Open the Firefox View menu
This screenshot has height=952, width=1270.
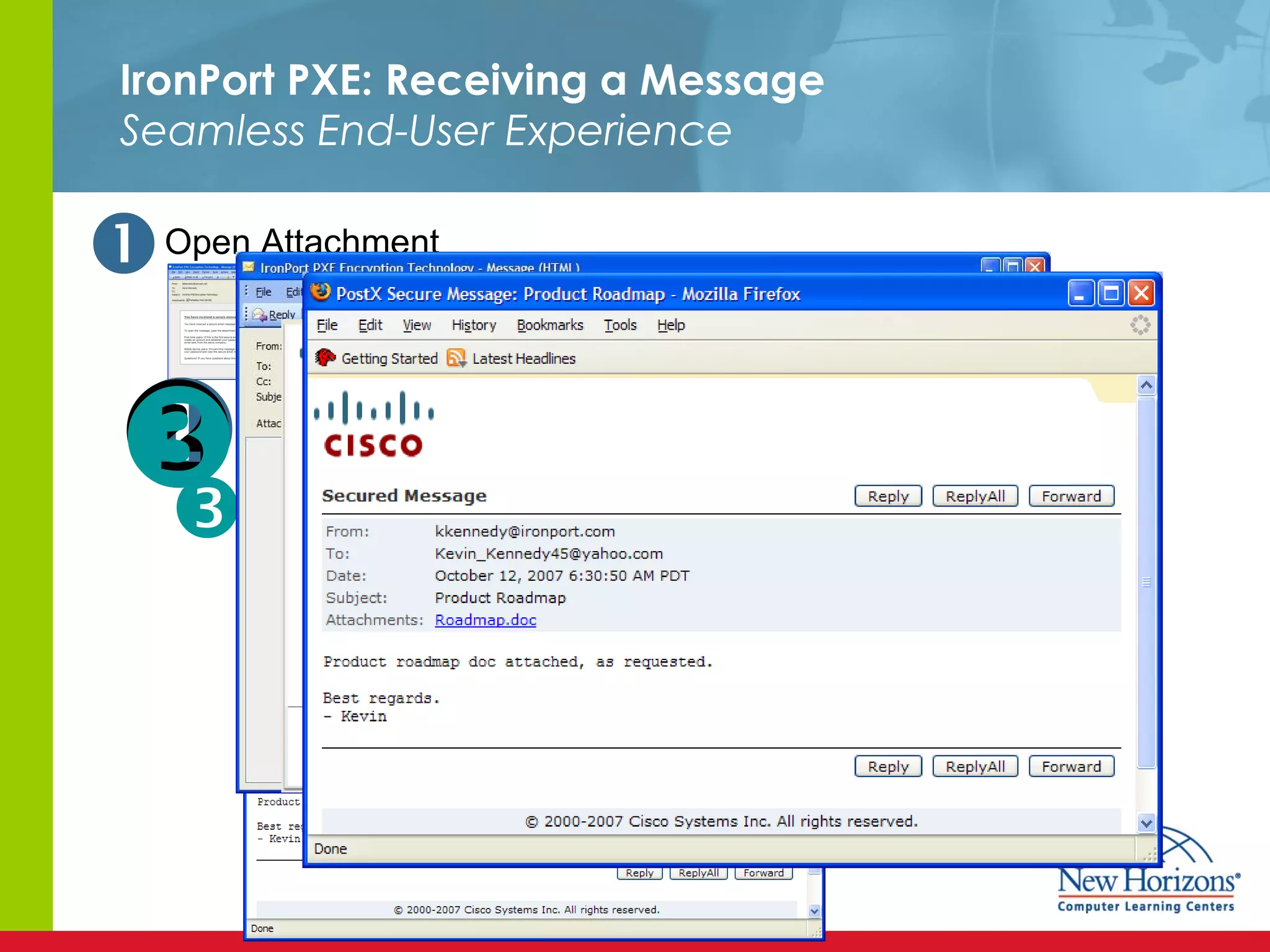coord(417,325)
